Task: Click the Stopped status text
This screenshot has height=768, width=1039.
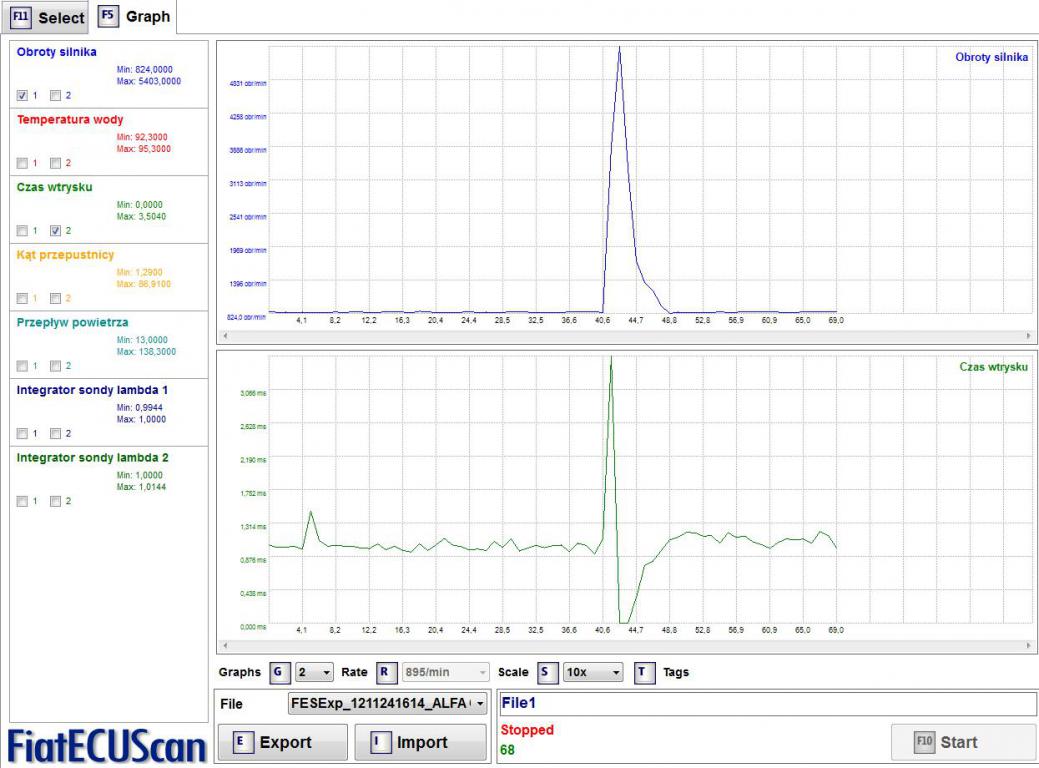Action: 527,730
